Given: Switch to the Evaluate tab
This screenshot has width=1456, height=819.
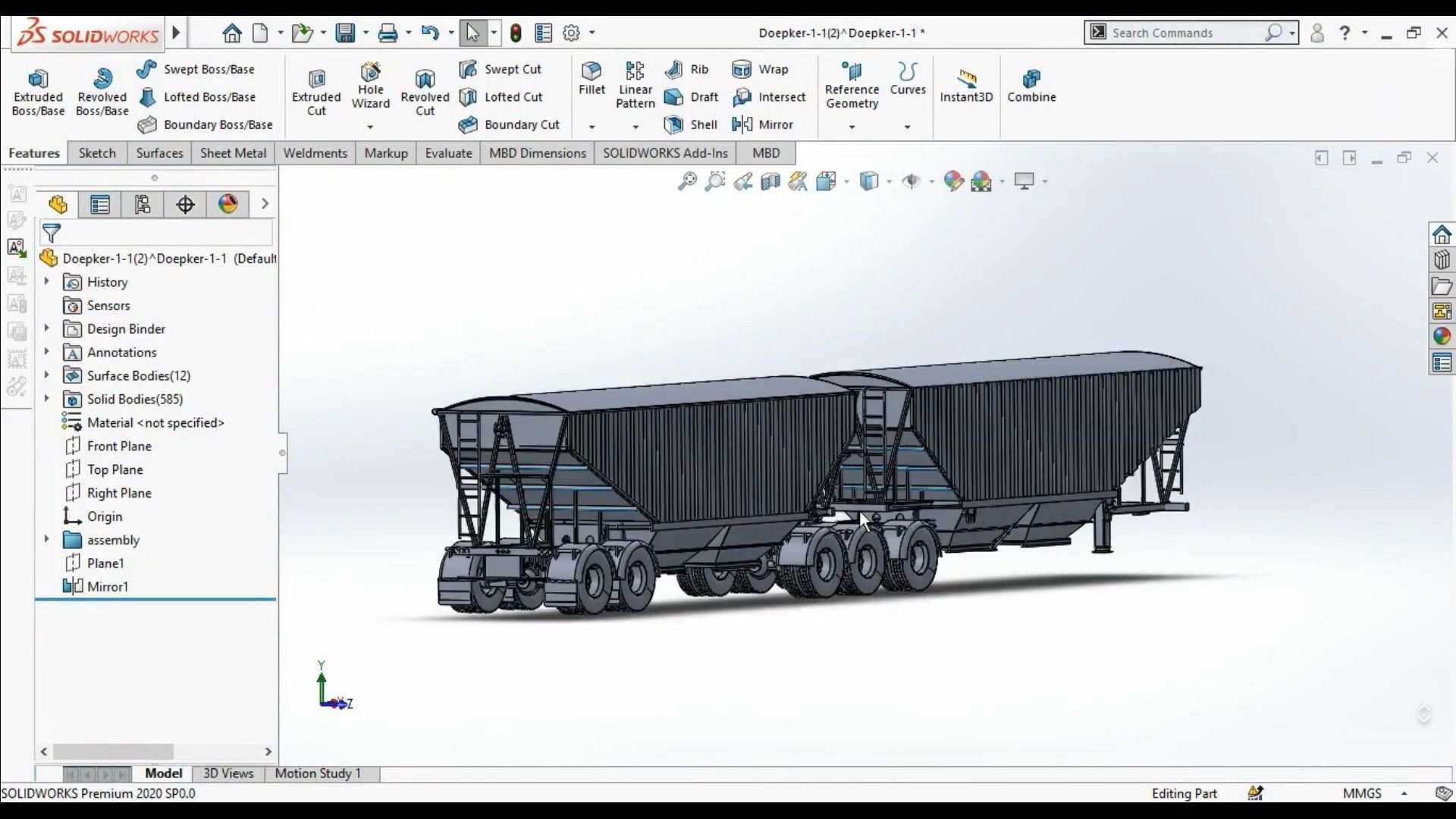Looking at the screenshot, I should click(x=448, y=152).
